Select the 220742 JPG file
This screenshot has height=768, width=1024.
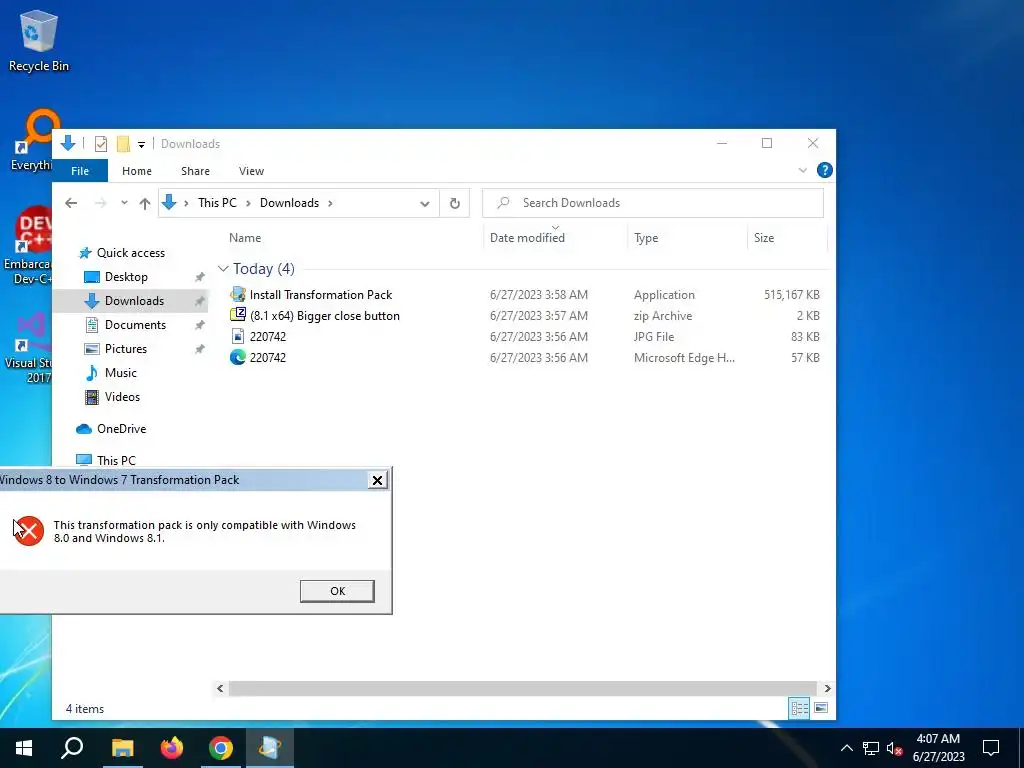268,337
